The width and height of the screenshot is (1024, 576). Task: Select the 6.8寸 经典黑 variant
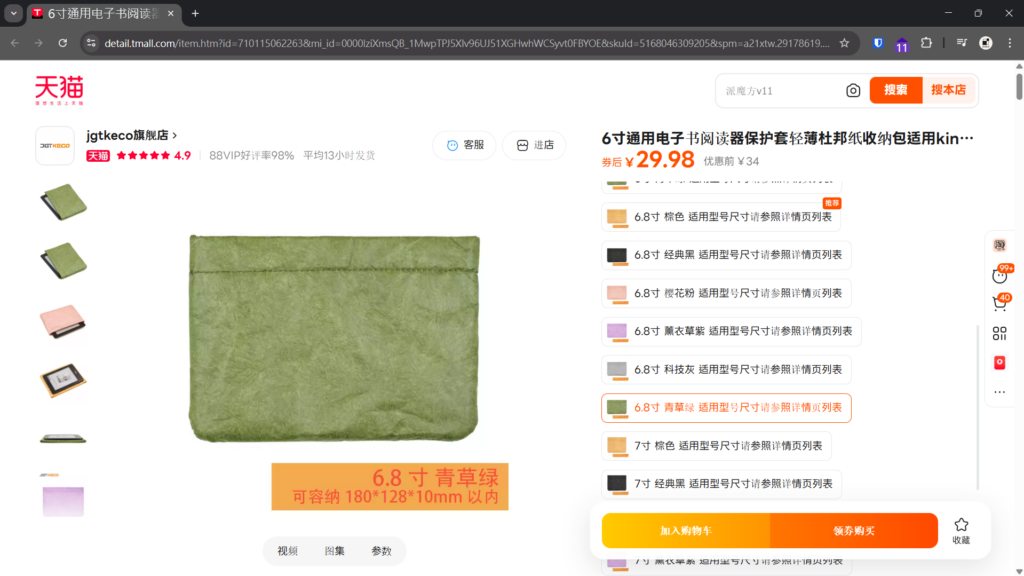click(726, 255)
